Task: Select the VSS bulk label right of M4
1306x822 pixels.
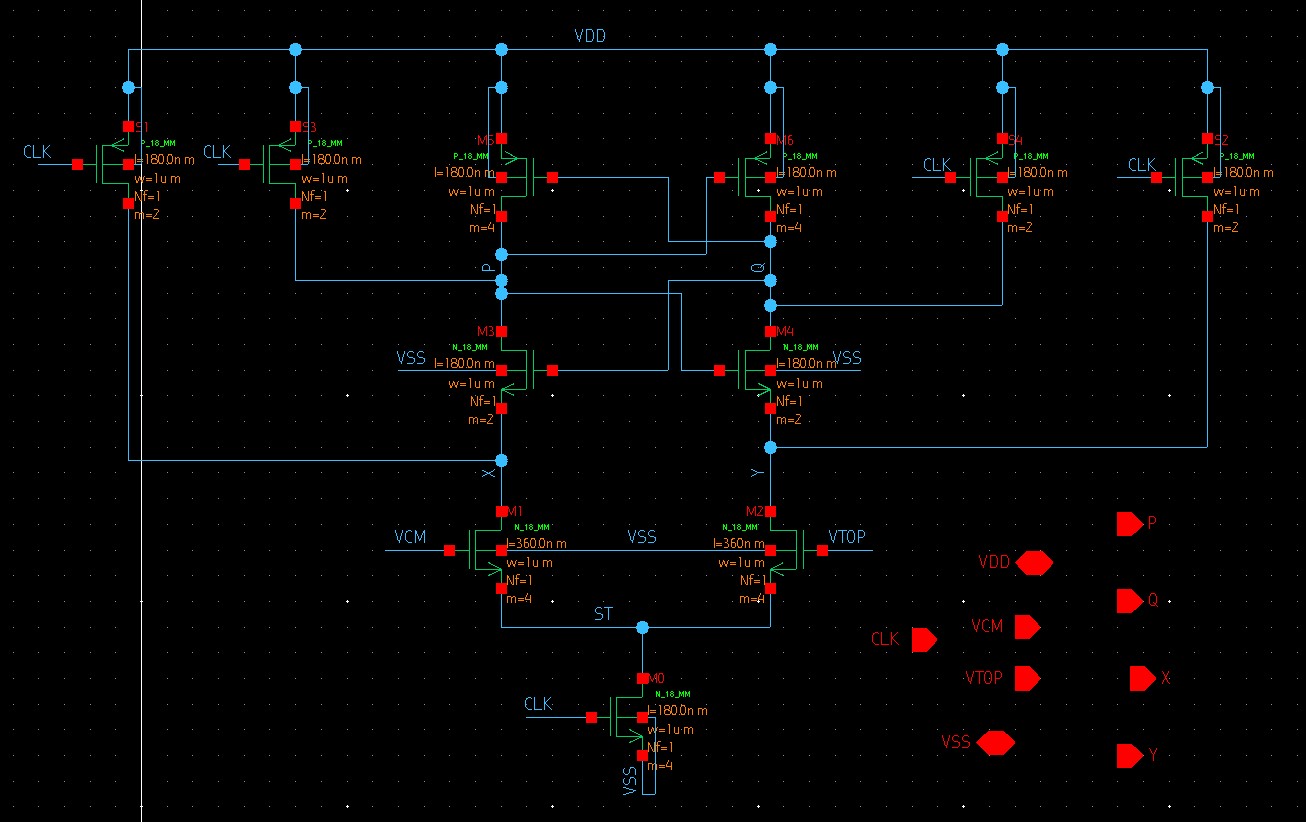Action: click(x=847, y=358)
